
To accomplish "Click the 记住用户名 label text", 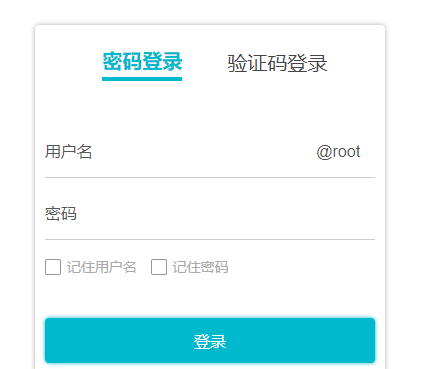I will [x=102, y=267].
